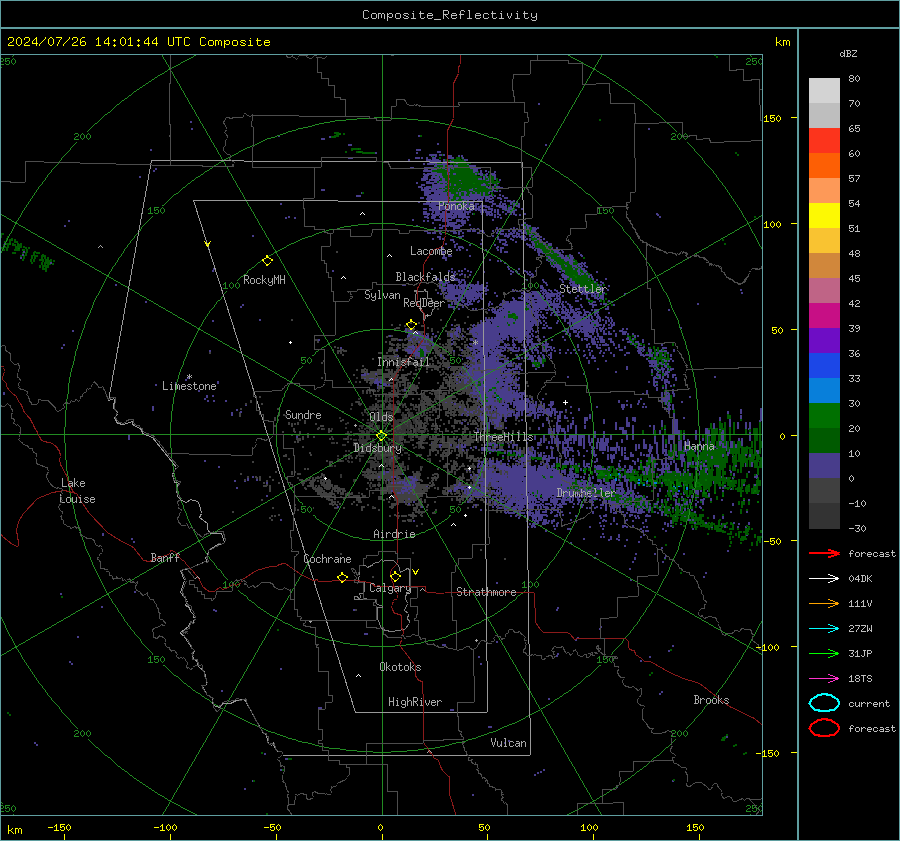Viewport: 900px width, 841px height.
Task: Click the white 04DK arrow legend icon
Action: point(824,578)
